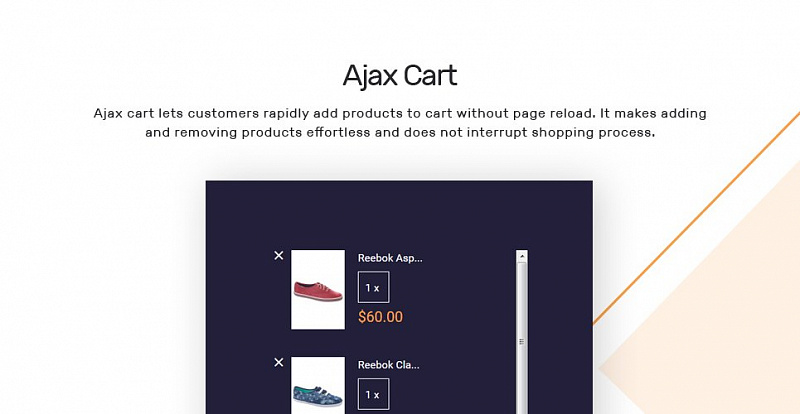Click the orange $60.00 price
The height and width of the screenshot is (414, 800).
click(x=380, y=317)
